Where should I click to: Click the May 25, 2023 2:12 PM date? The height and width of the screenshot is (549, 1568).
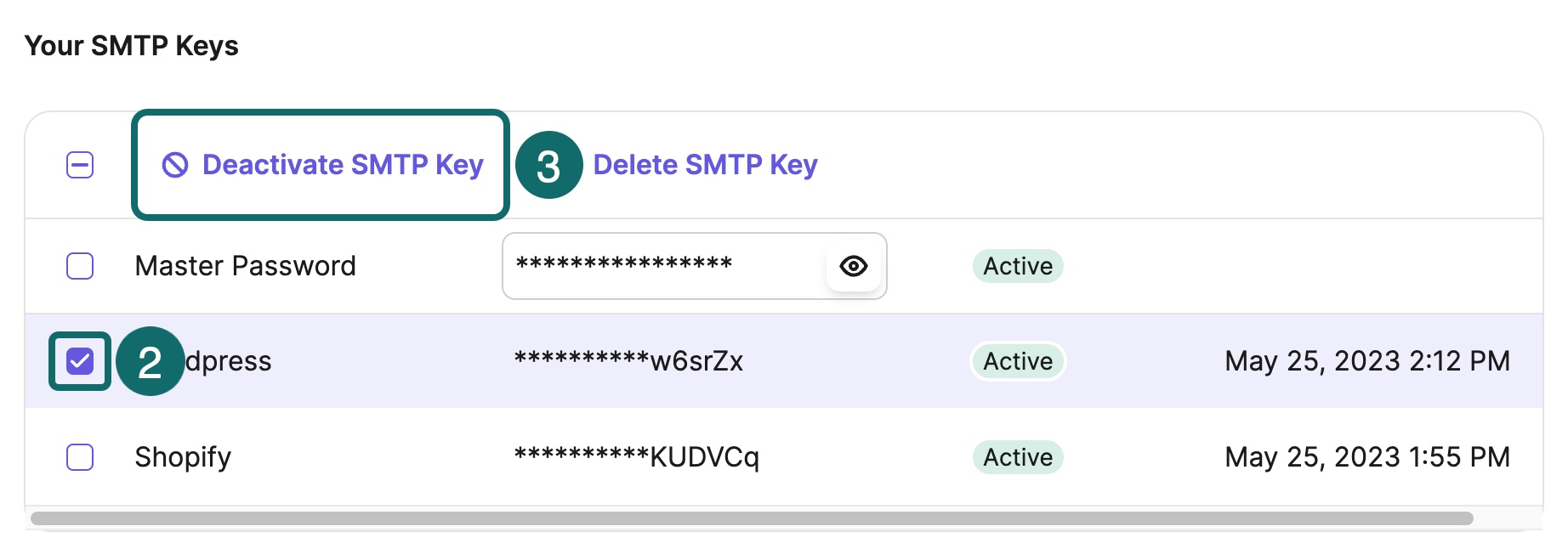[1367, 361]
